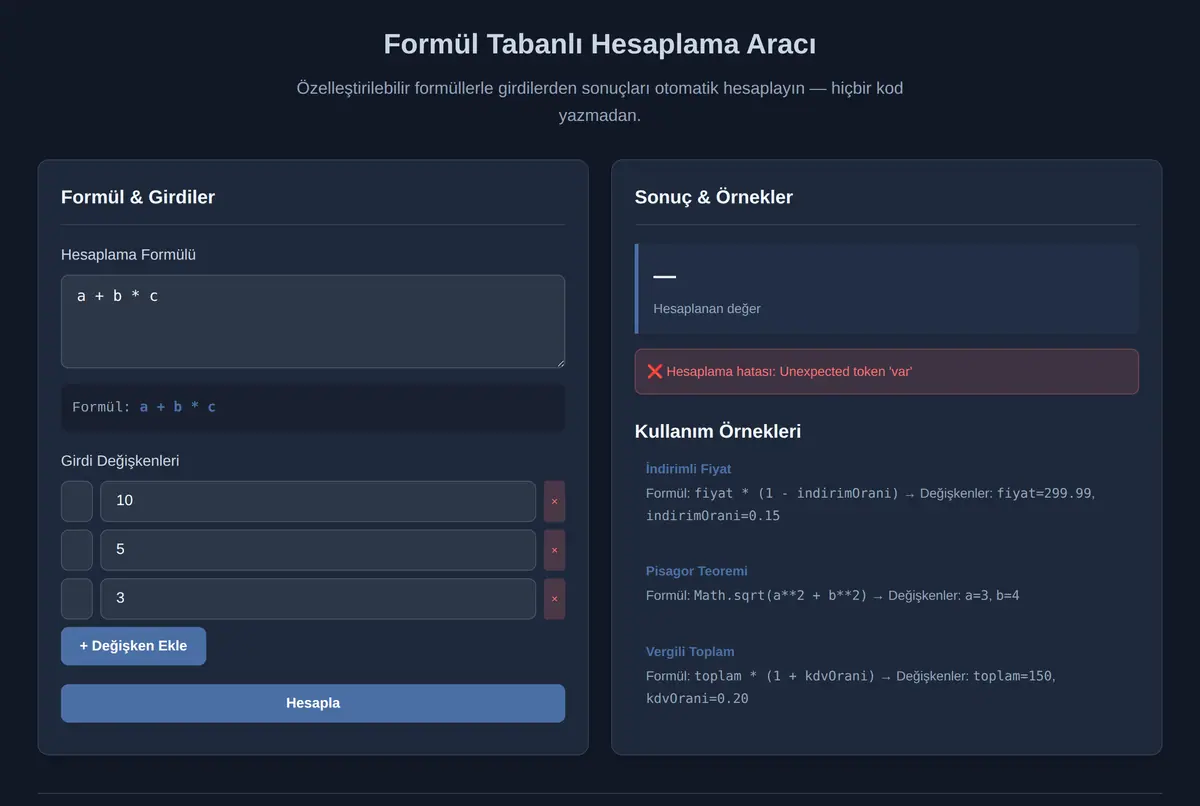1200x806 pixels.
Task: Click the Hesapla button
Action: coord(313,703)
